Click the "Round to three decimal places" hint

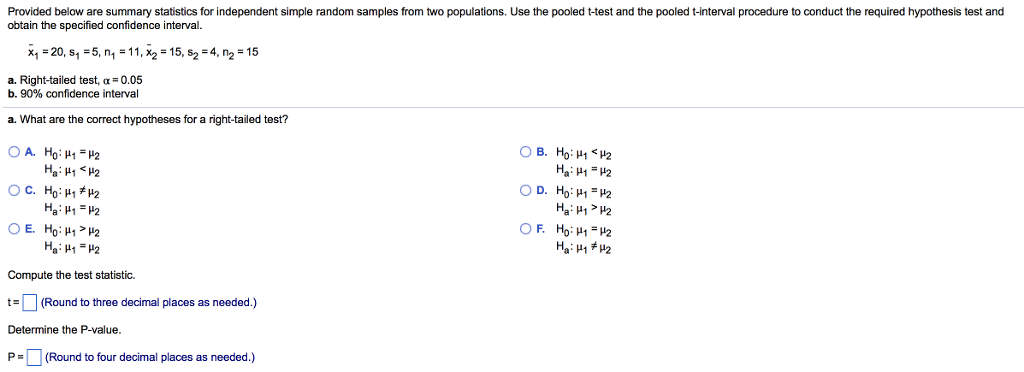click(149, 303)
